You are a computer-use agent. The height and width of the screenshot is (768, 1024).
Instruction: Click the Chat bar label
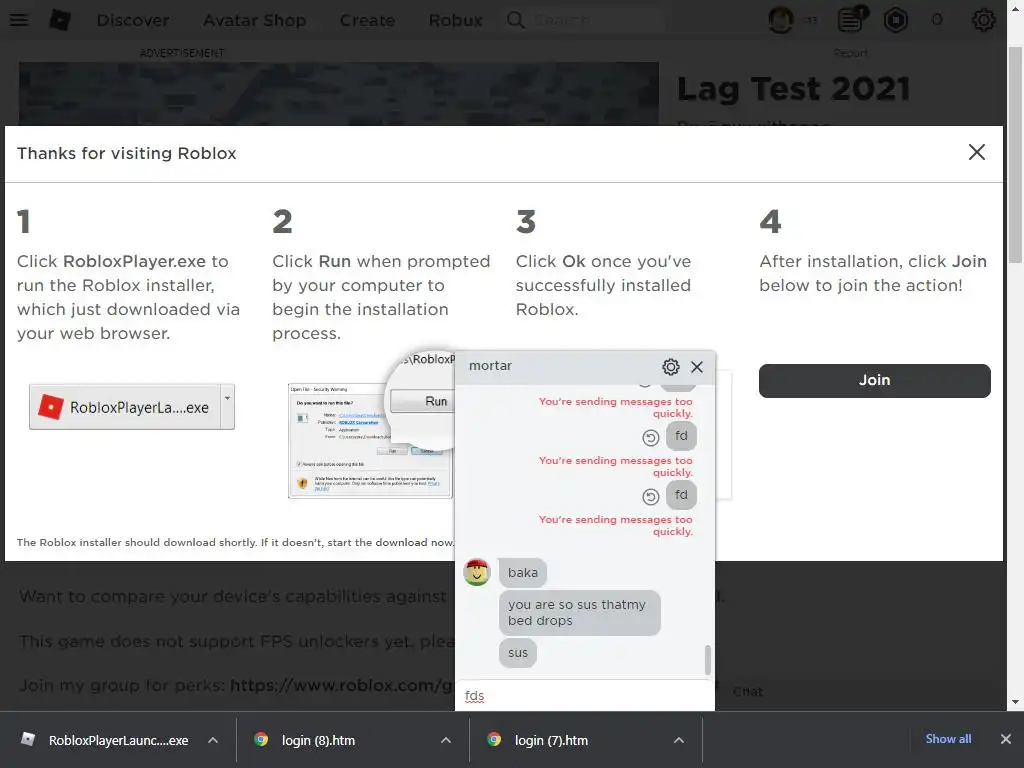(747, 692)
